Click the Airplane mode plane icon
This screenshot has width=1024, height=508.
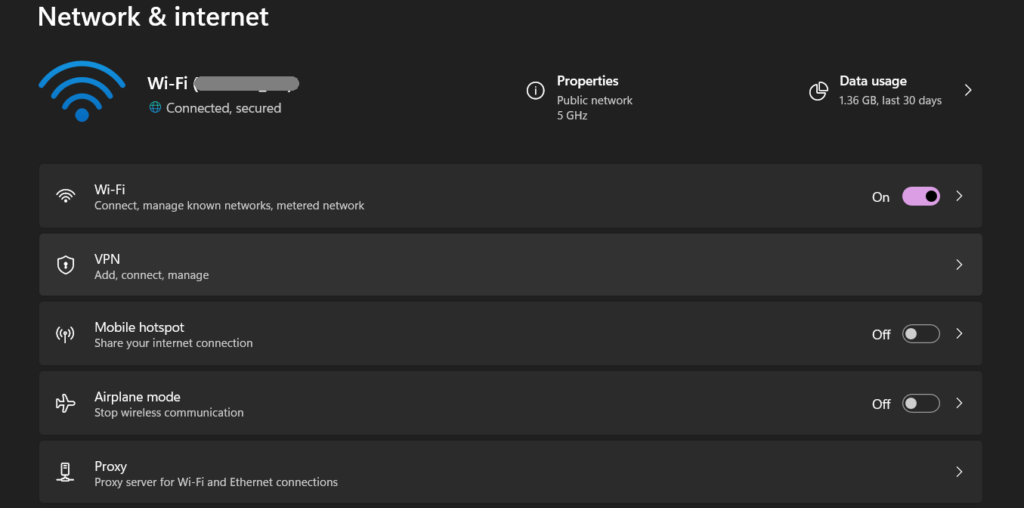(66, 403)
